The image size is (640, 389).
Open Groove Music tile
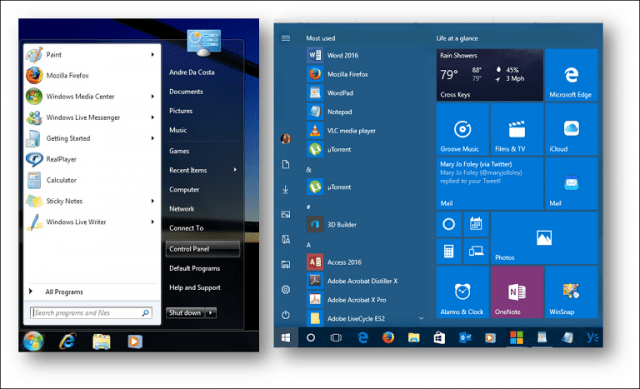(462, 129)
